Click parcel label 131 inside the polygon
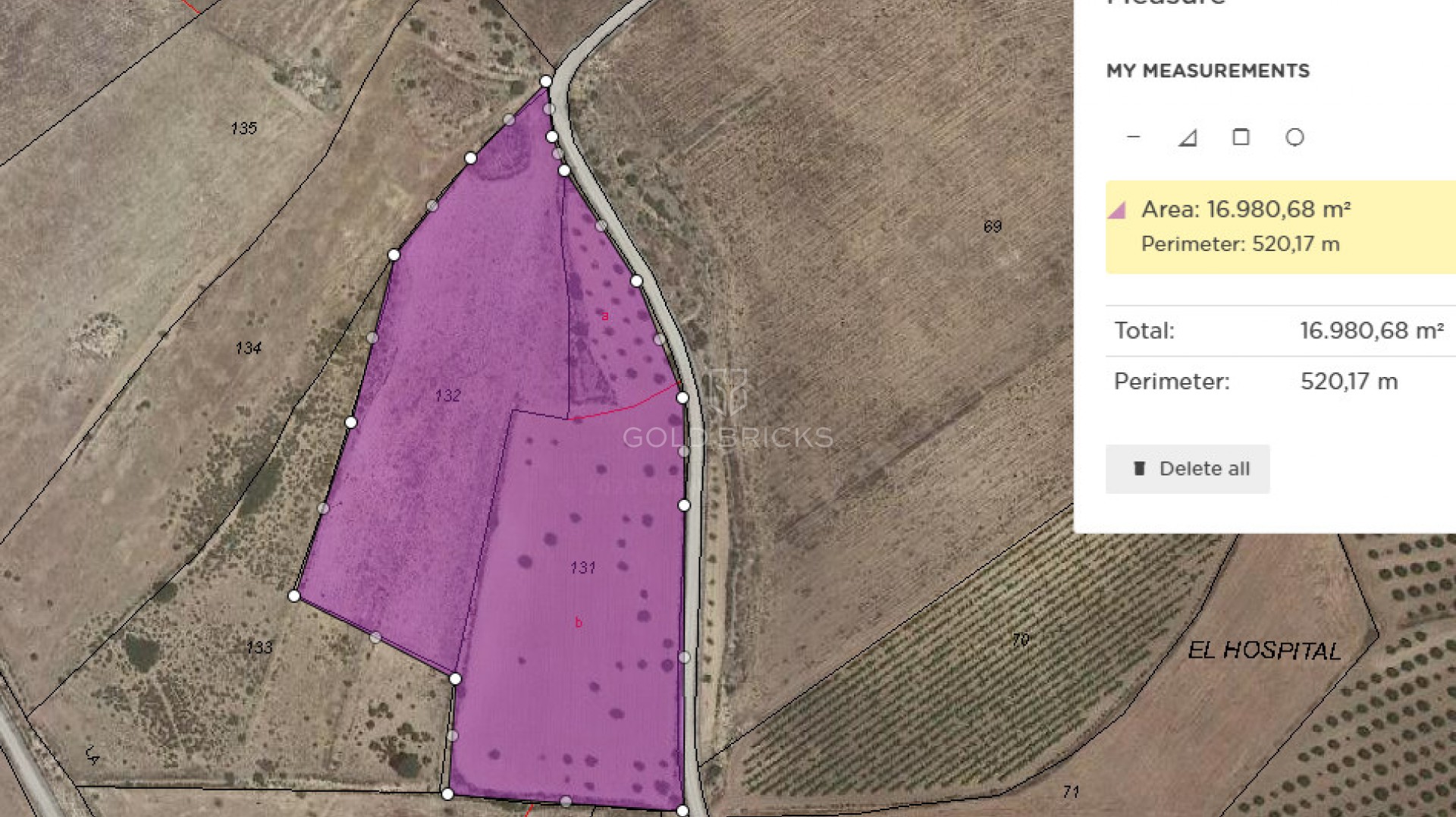 [582, 567]
